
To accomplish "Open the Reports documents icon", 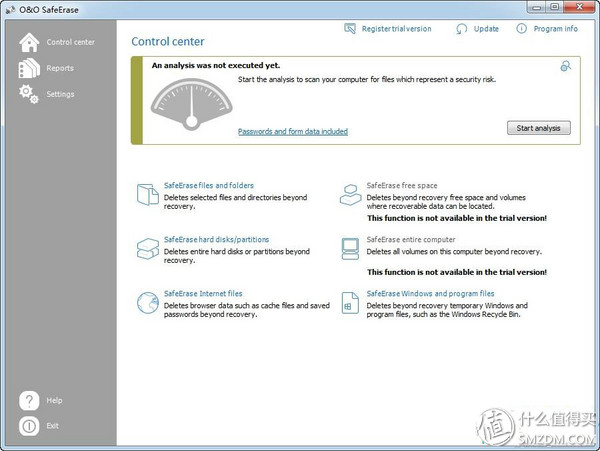I will [x=29, y=68].
